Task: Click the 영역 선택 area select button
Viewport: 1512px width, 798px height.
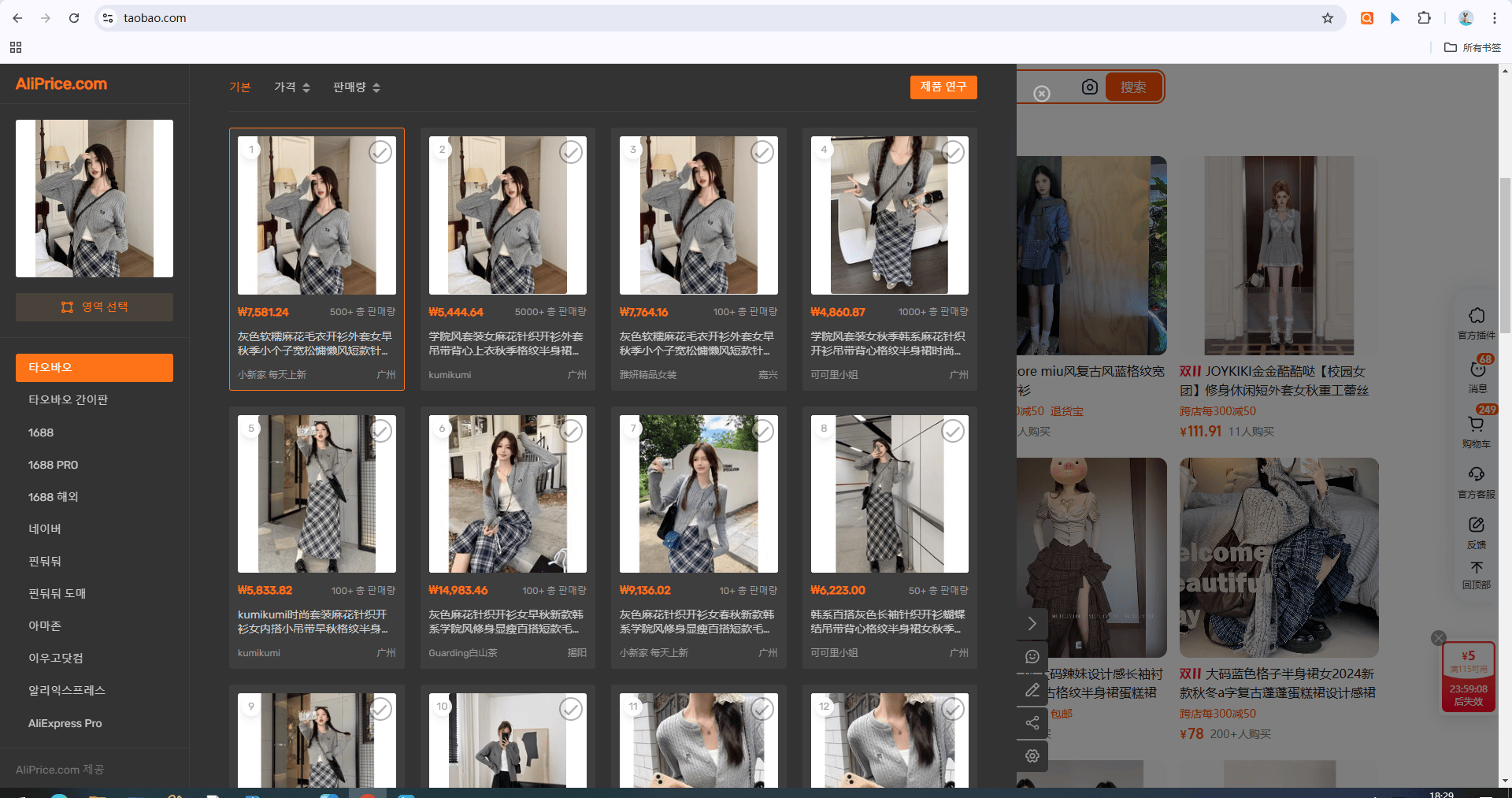Action: tap(94, 307)
